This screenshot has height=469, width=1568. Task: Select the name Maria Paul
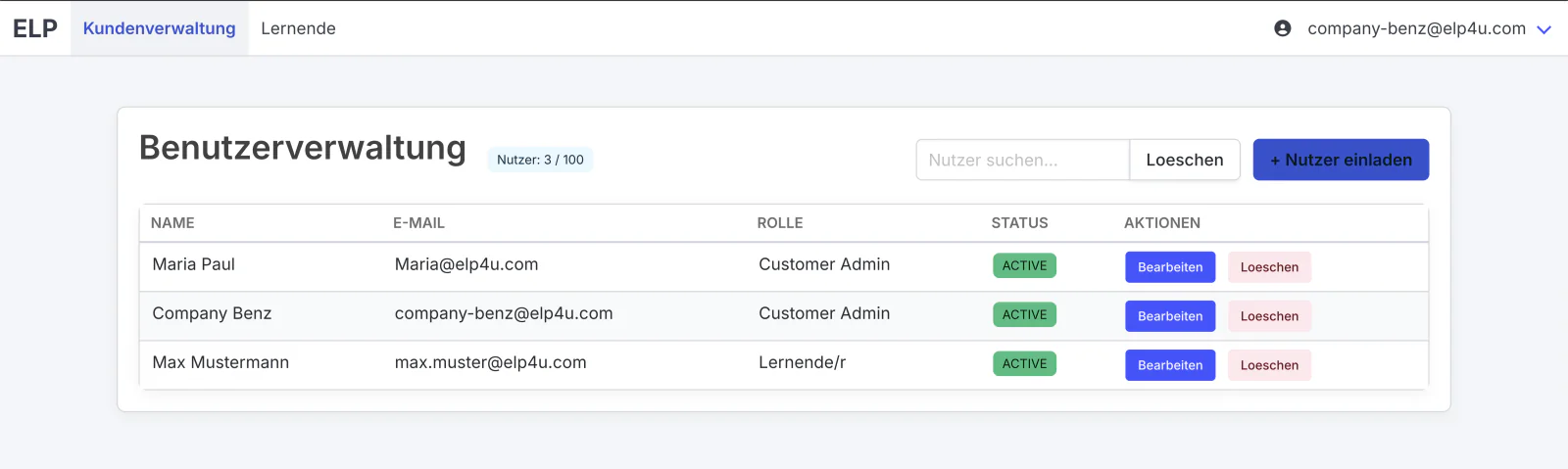(x=194, y=264)
